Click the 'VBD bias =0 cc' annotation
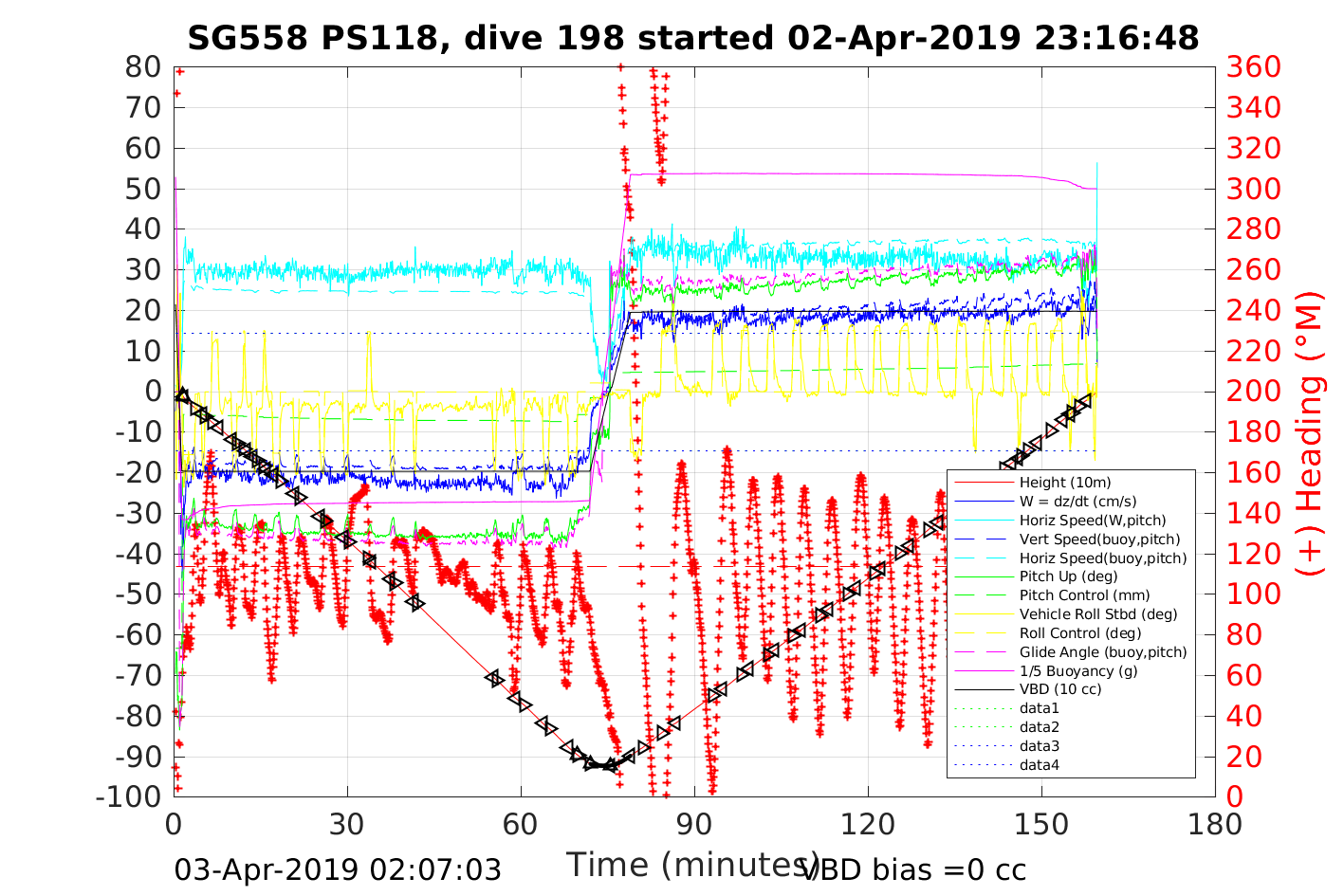Screen dimensions: 1344x896 914,869
